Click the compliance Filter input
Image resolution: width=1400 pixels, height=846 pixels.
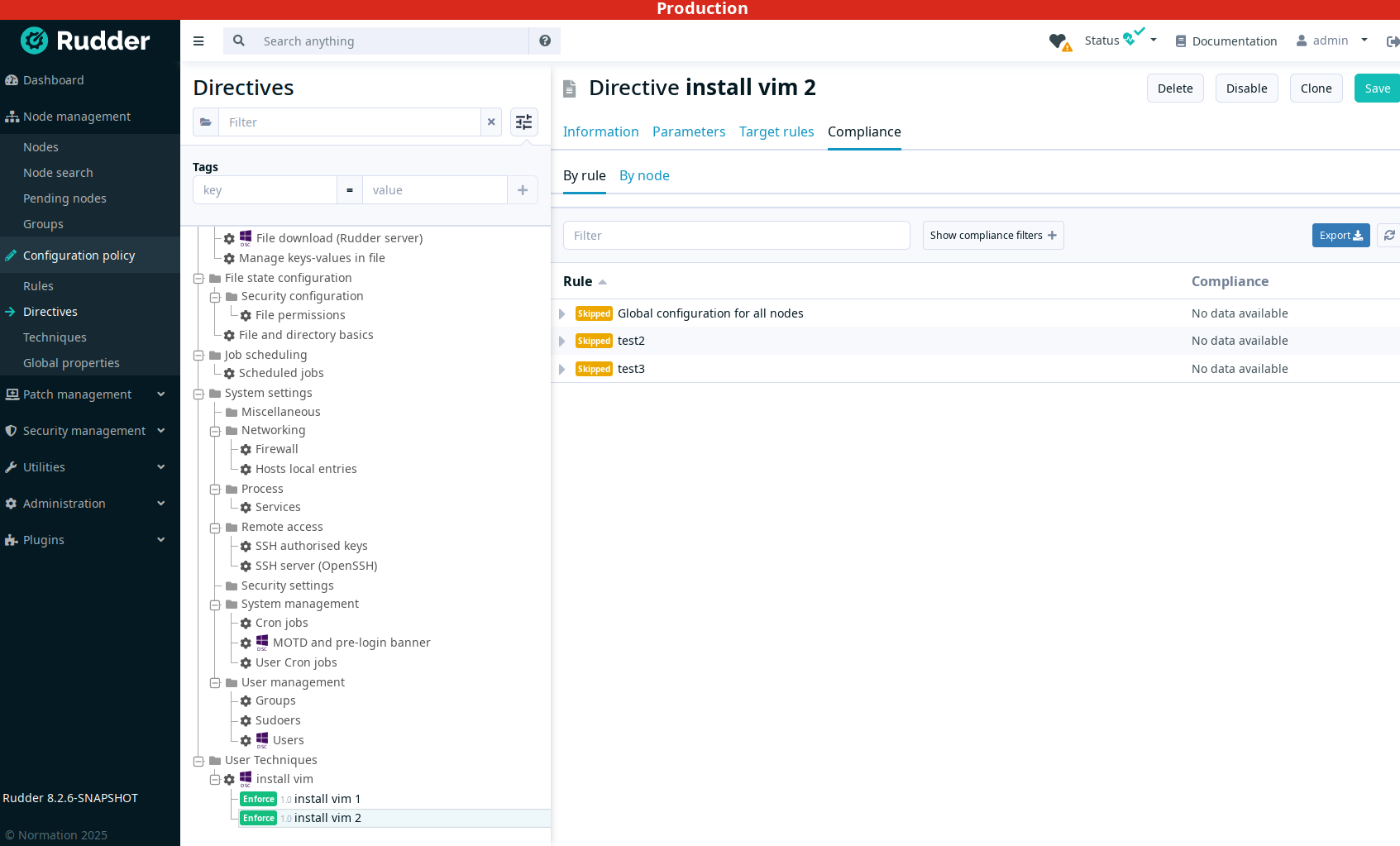coord(736,236)
